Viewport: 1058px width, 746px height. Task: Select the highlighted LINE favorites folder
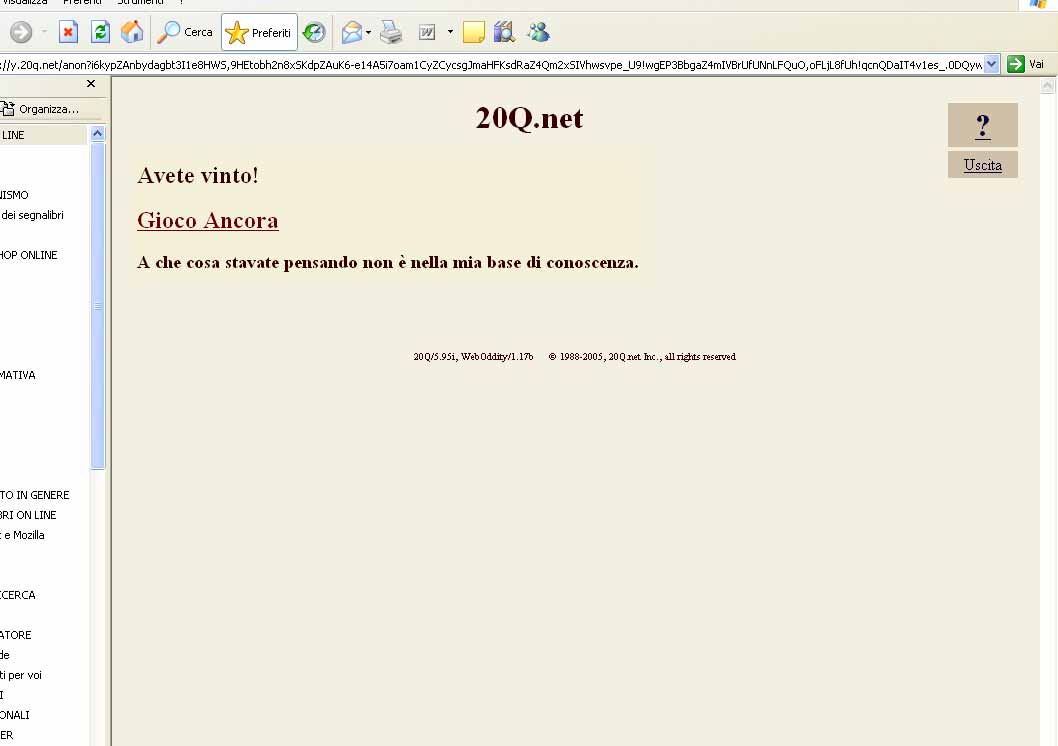tap(43, 135)
